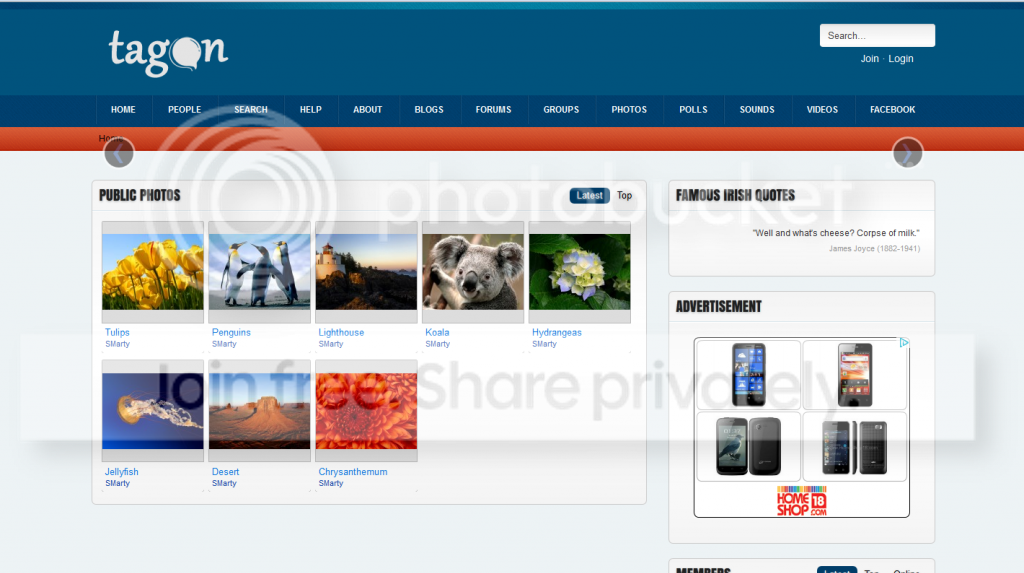1024x573 pixels.
Task: Select the Latest tab in Public Photos
Action: coord(590,195)
